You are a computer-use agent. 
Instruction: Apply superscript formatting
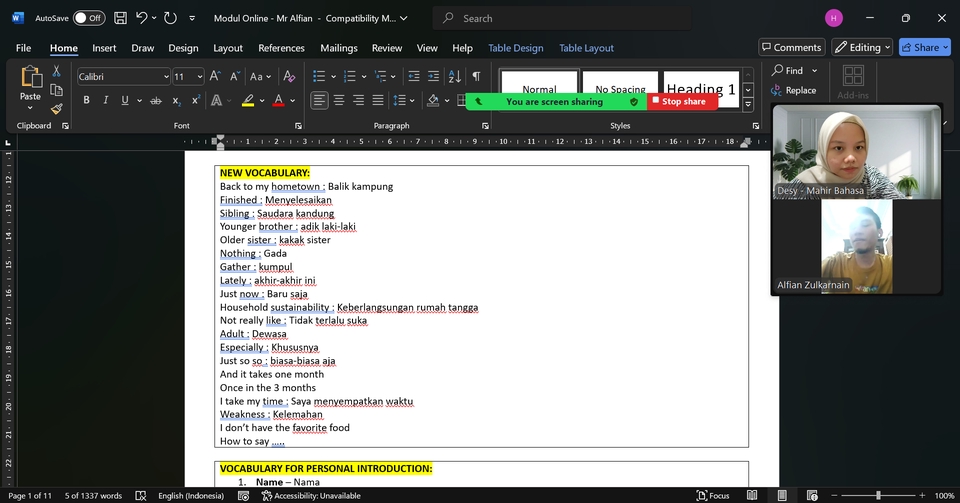click(x=196, y=100)
